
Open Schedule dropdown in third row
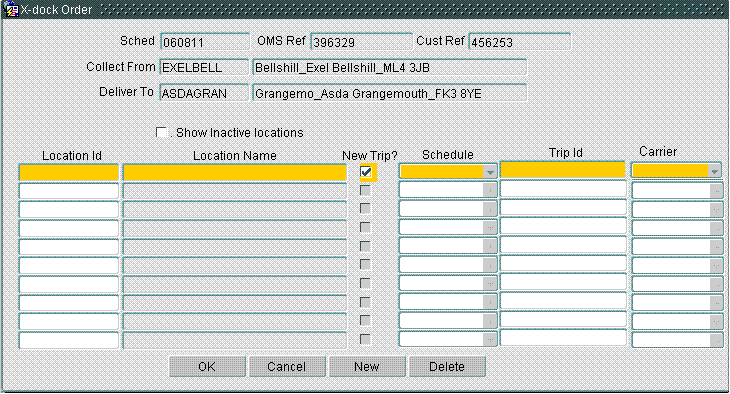coord(490,209)
